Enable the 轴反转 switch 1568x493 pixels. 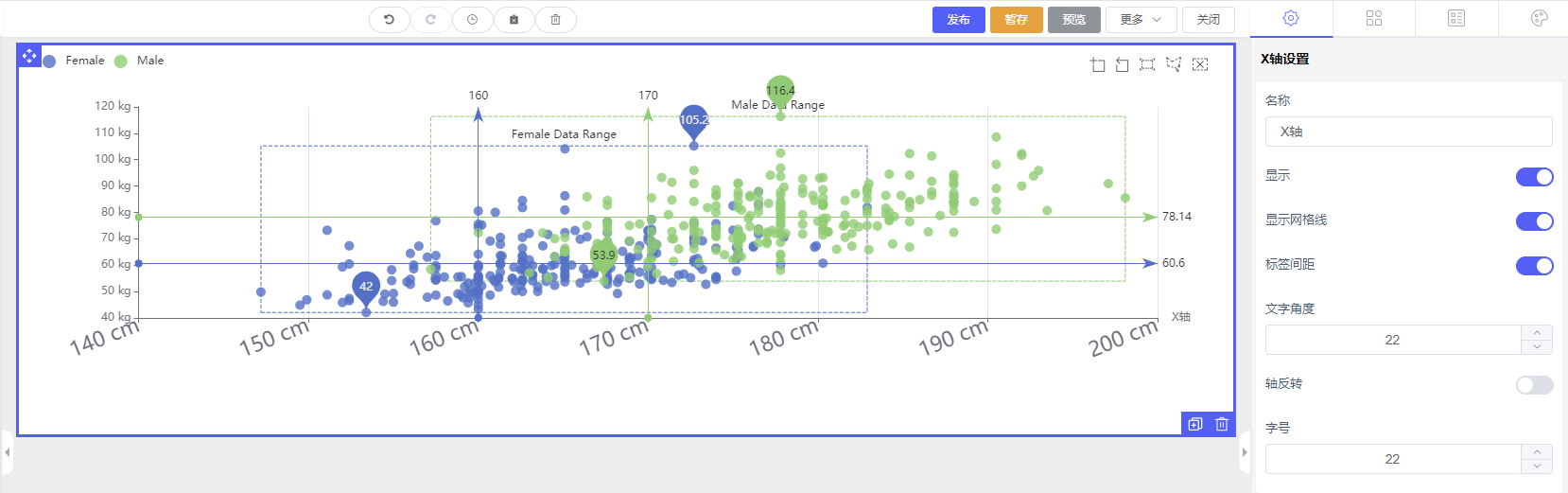coord(1534,385)
